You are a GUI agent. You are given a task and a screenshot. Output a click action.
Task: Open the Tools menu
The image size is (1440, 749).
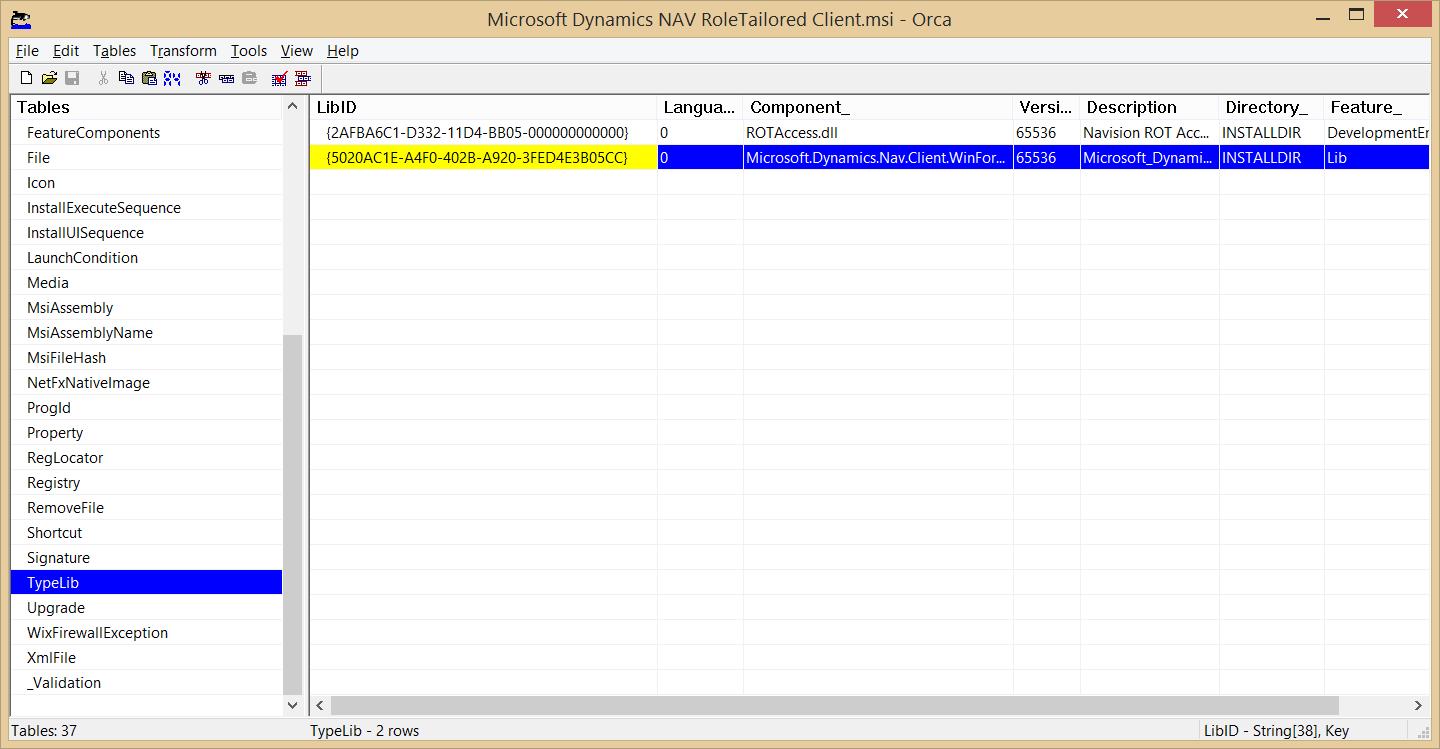click(x=248, y=51)
